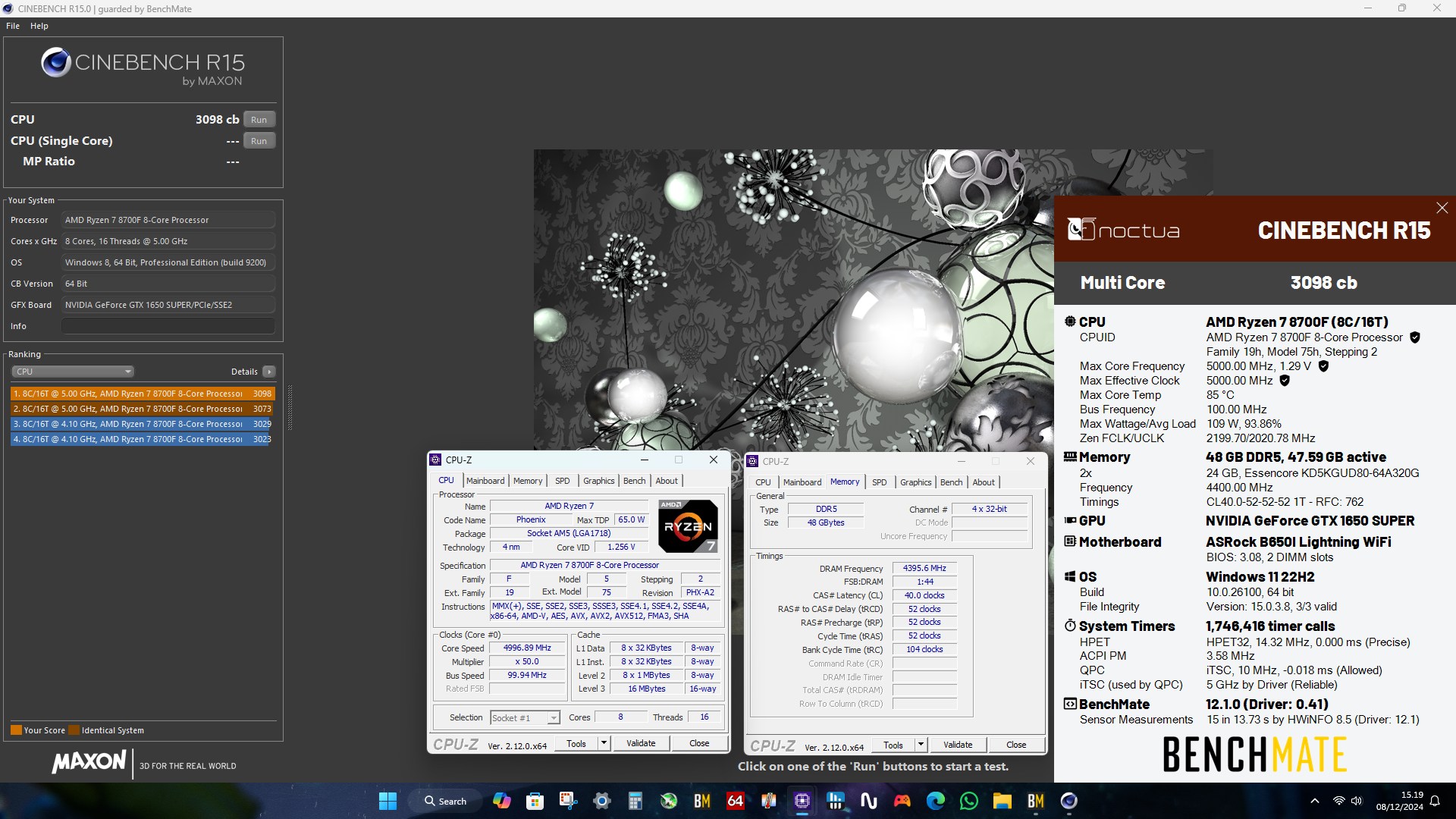Open Mainboard tab in right CPU-Z window
Screen dimensions: 1456x819
point(802,482)
